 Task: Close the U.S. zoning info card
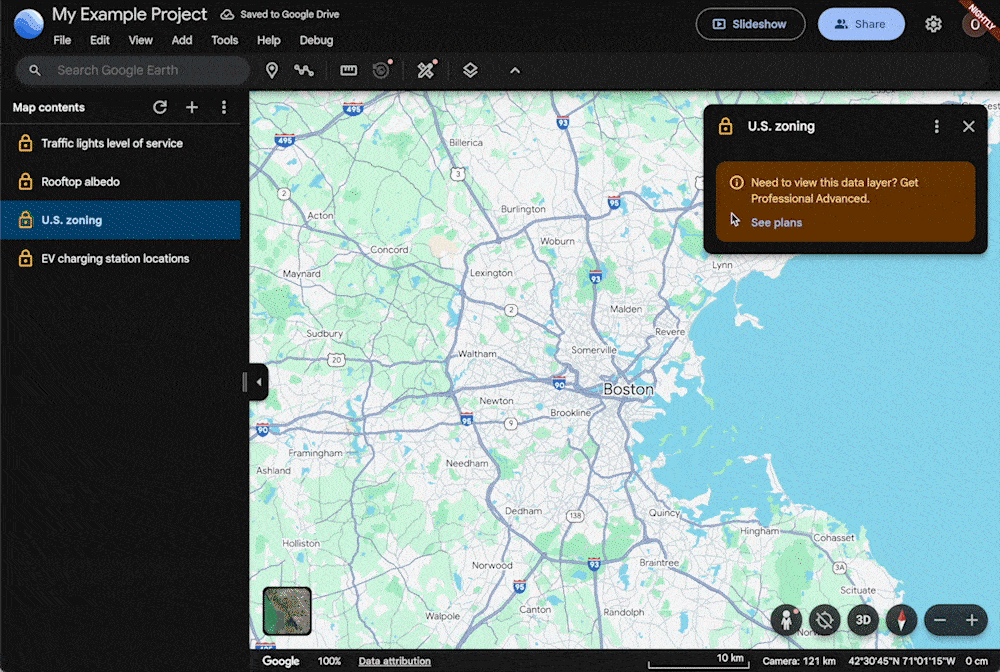(x=968, y=126)
